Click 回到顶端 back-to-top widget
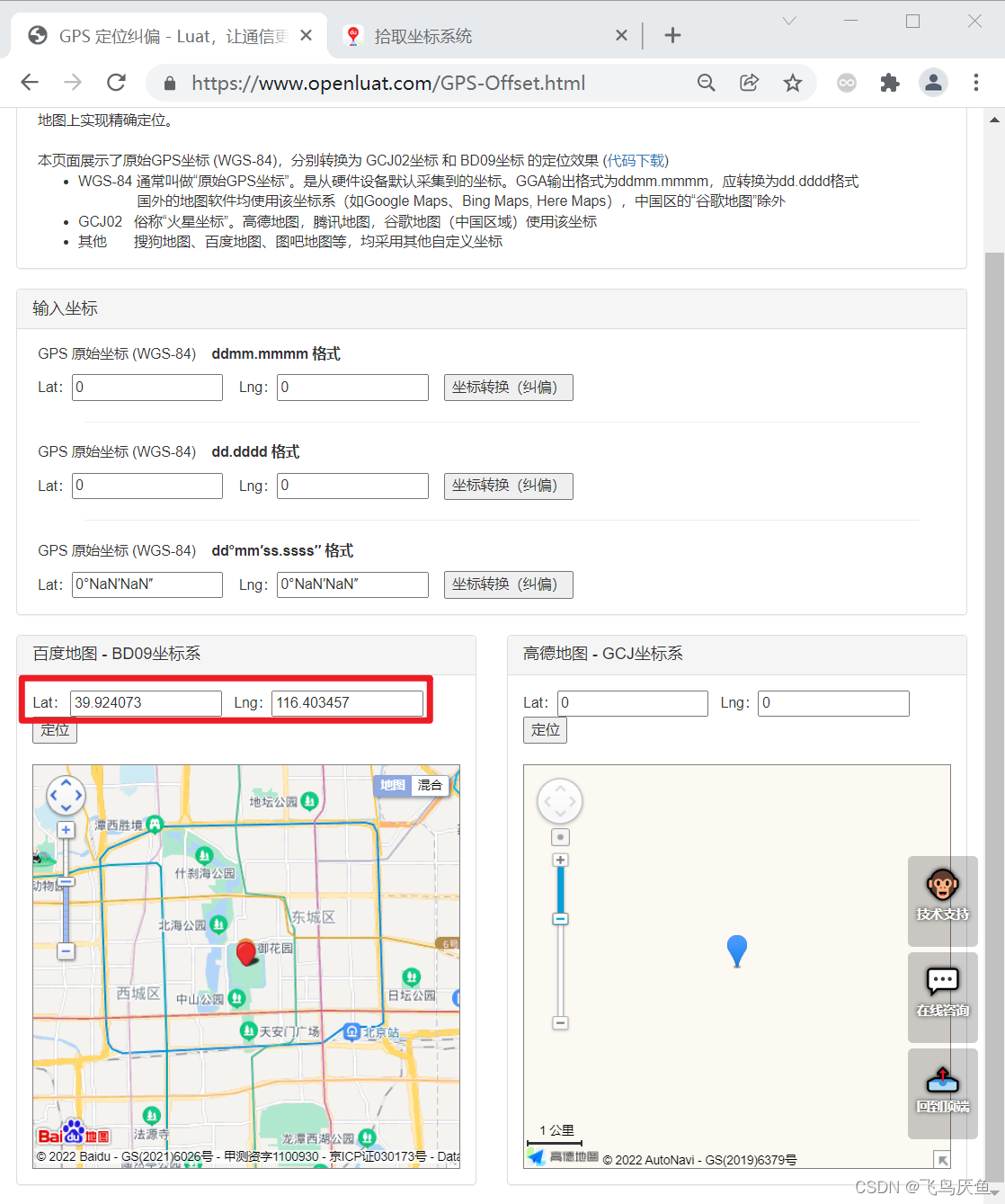Screen dimensions: 1005x1204 (943, 1093)
